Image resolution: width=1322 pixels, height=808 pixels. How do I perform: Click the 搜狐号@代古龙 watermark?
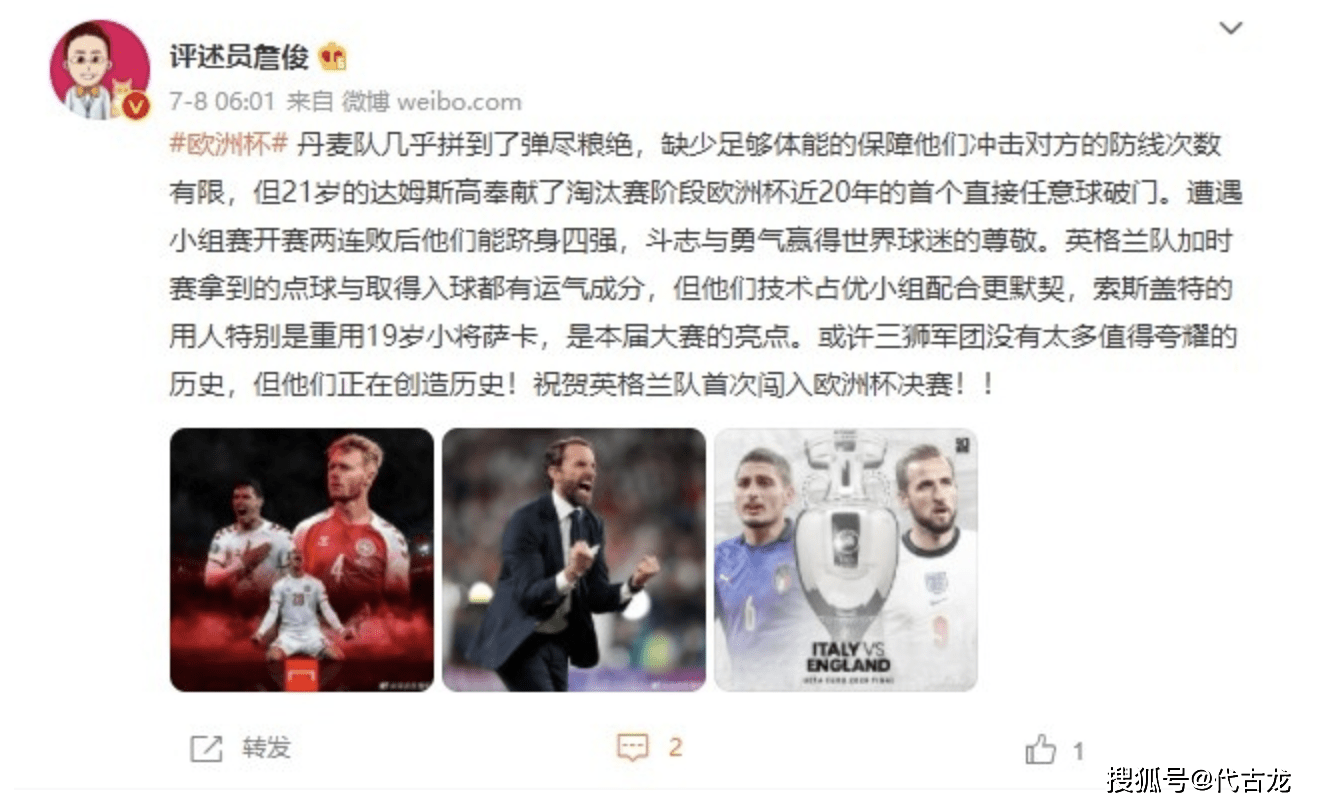tap(1199, 778)
